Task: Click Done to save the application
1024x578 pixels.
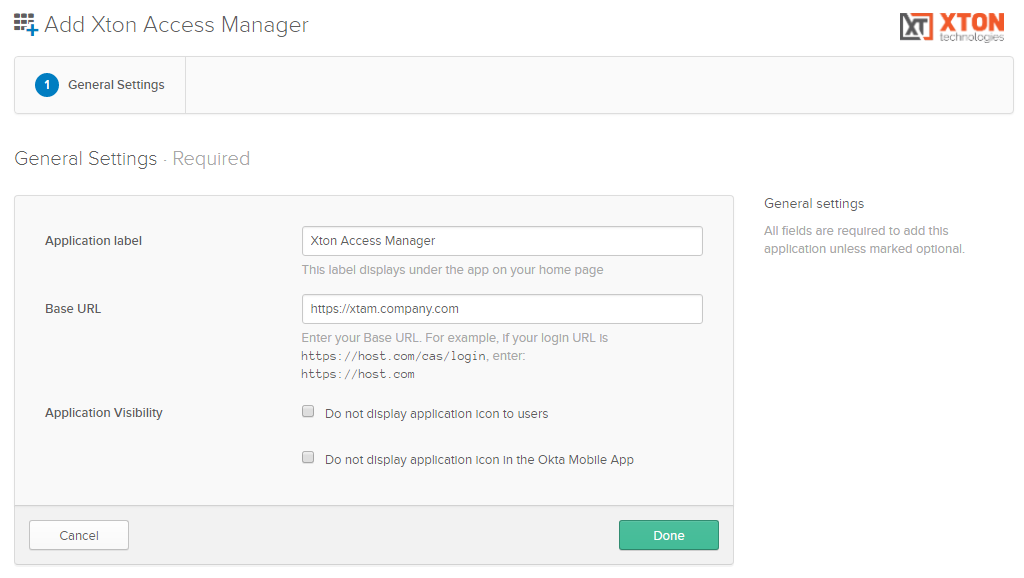Action: pyautogui.click(x=668, y=535)
